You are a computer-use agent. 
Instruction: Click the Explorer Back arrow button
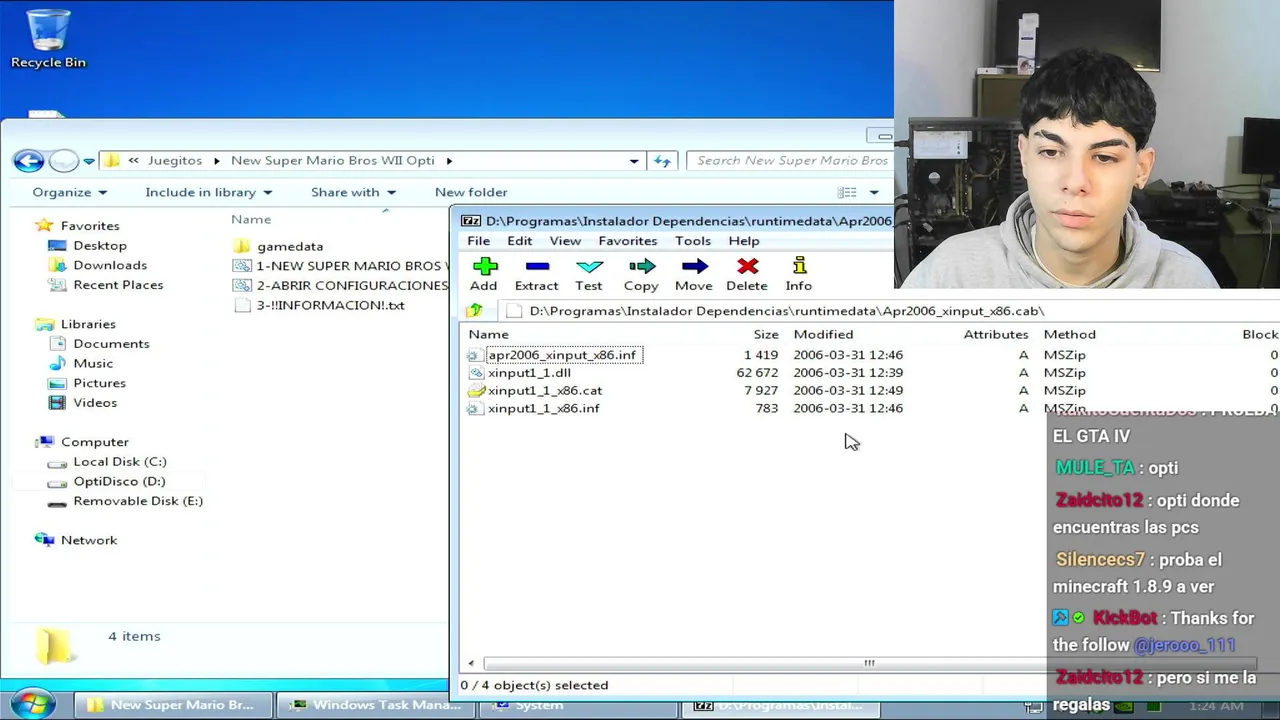click(x=28, y=160)
